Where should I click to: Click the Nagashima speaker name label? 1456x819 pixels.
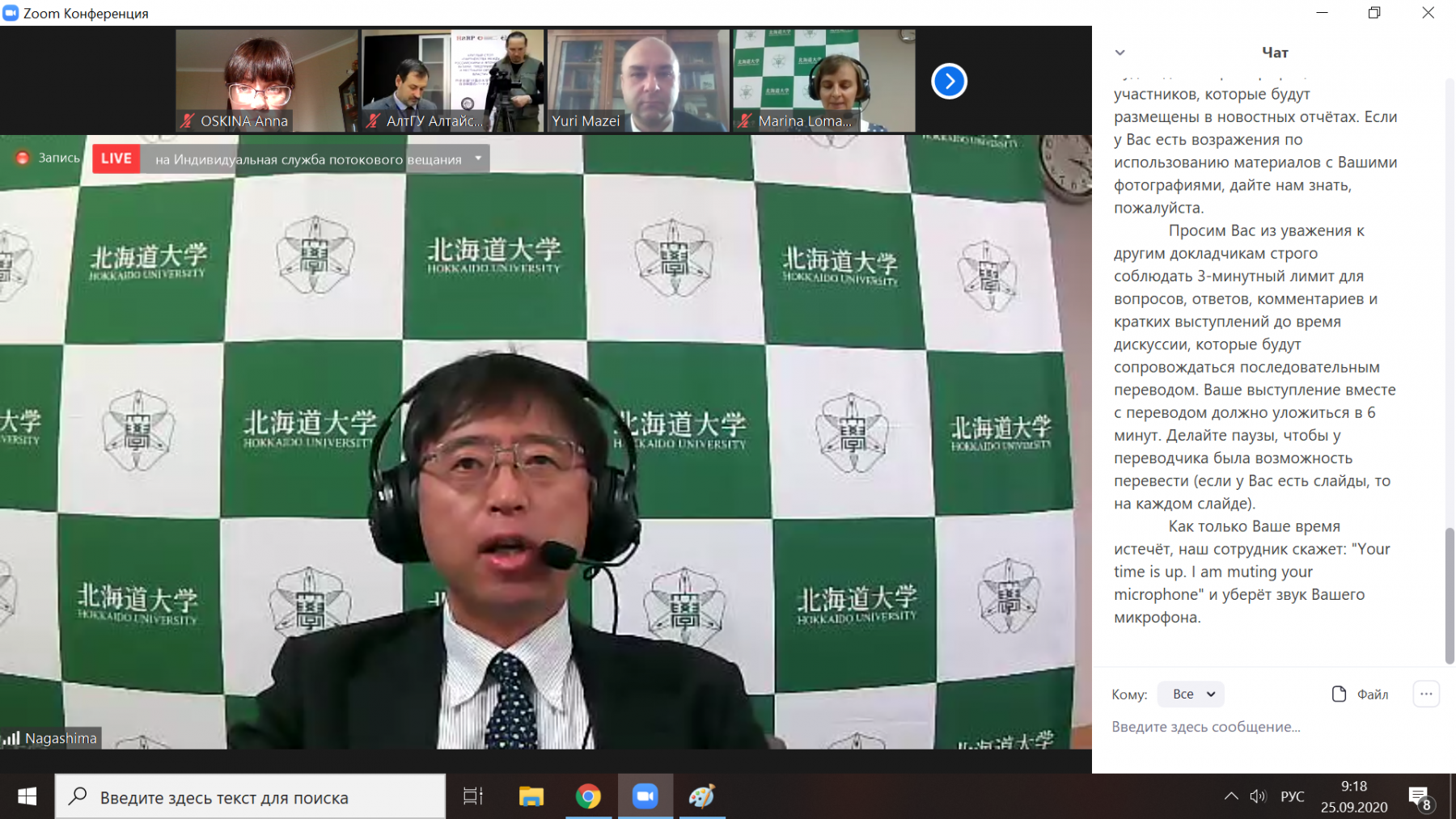pyautogui.click(x=61, y=738)
